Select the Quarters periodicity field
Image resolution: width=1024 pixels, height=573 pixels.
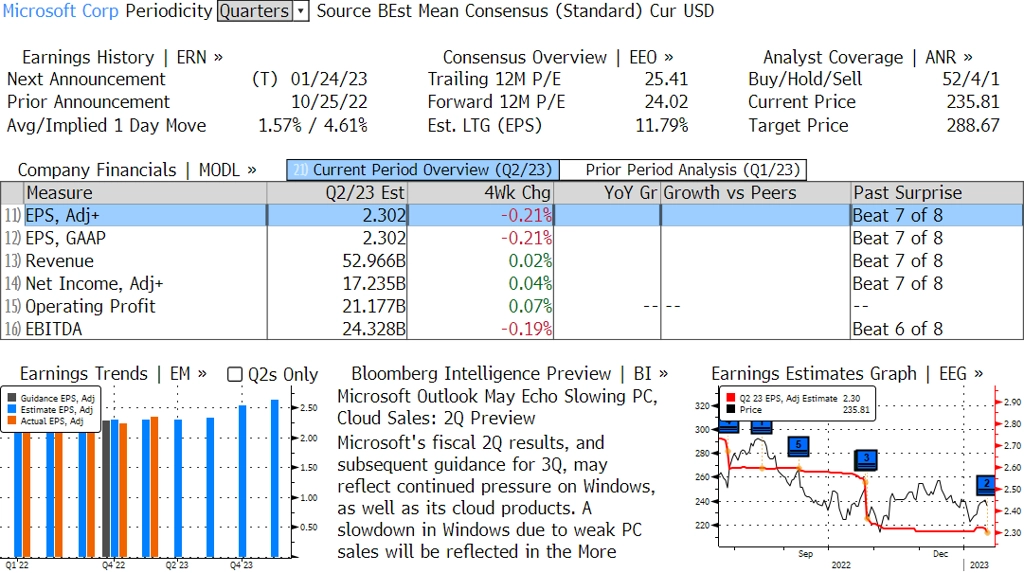pyautogui.click(x=255, y=11)
